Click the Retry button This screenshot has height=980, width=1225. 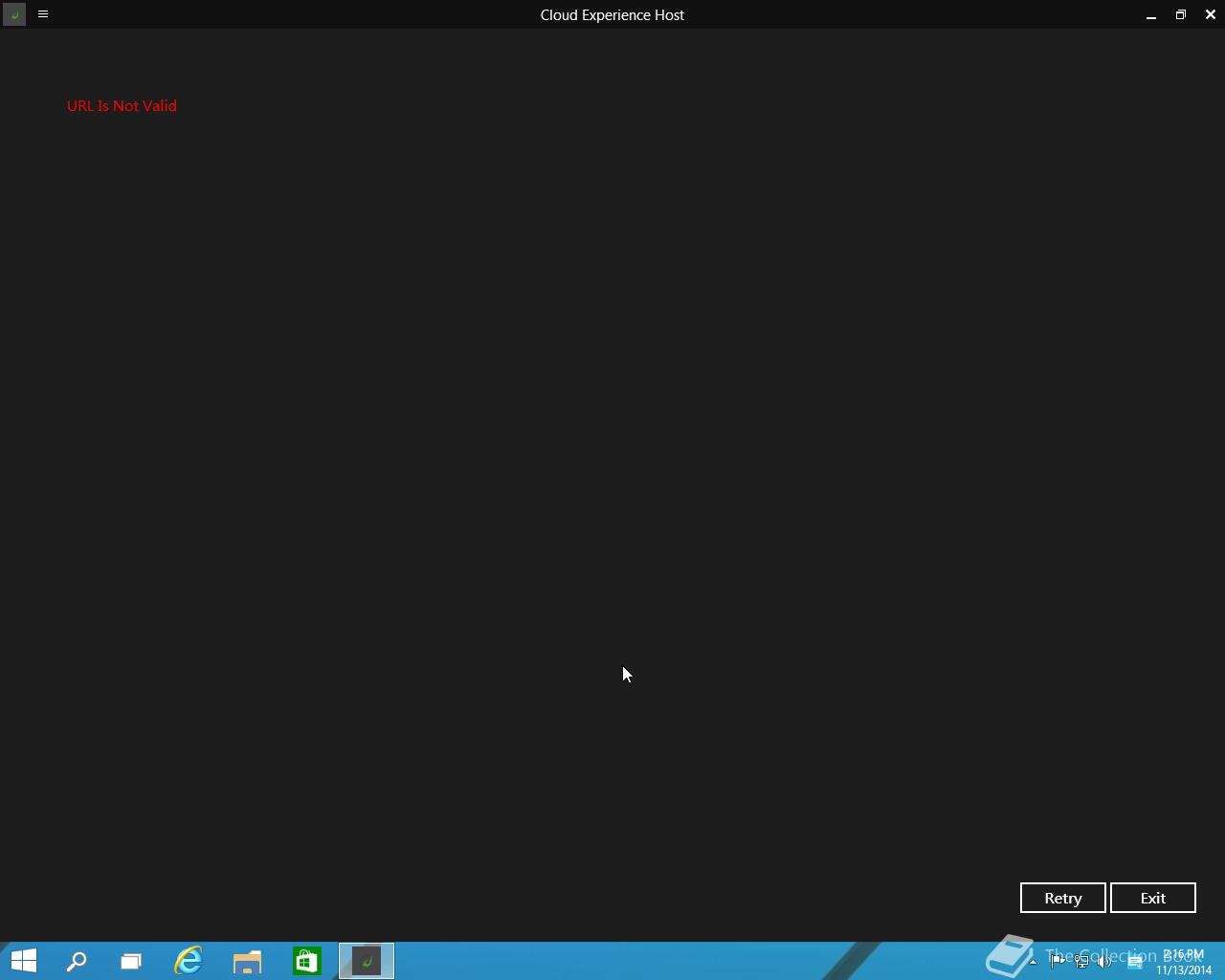tap(1063, 898)
